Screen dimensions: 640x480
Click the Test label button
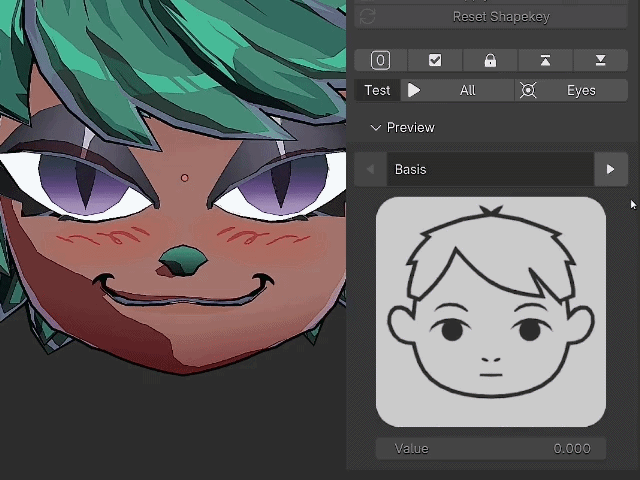(x=377, y=90)
